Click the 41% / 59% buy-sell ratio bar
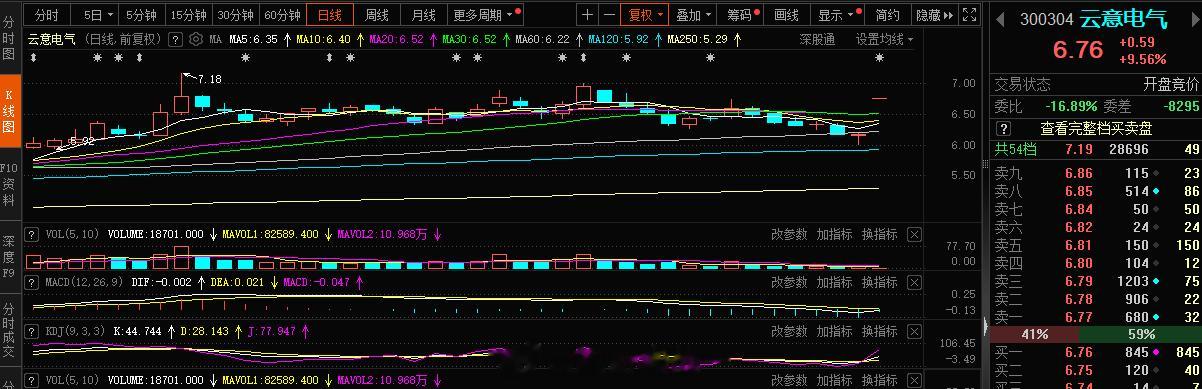This screenshot has width=1202, height=389. pyautogui.click(x=1097, y=334)
